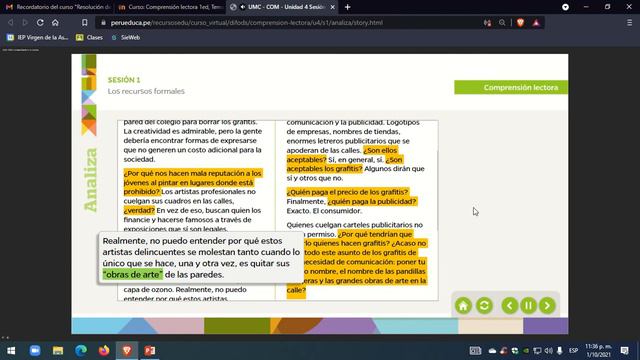Open the notifications action center
This screenshot has width=640, height=360.
(x=624, y=351)
